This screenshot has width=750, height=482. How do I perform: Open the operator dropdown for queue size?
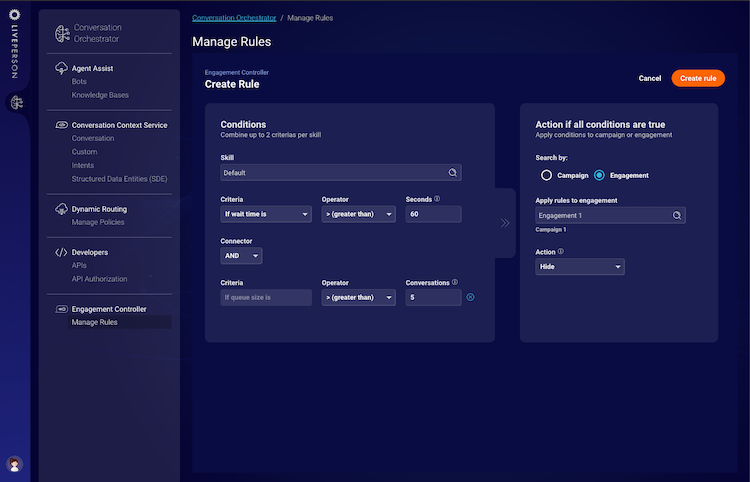click(358, 297)
